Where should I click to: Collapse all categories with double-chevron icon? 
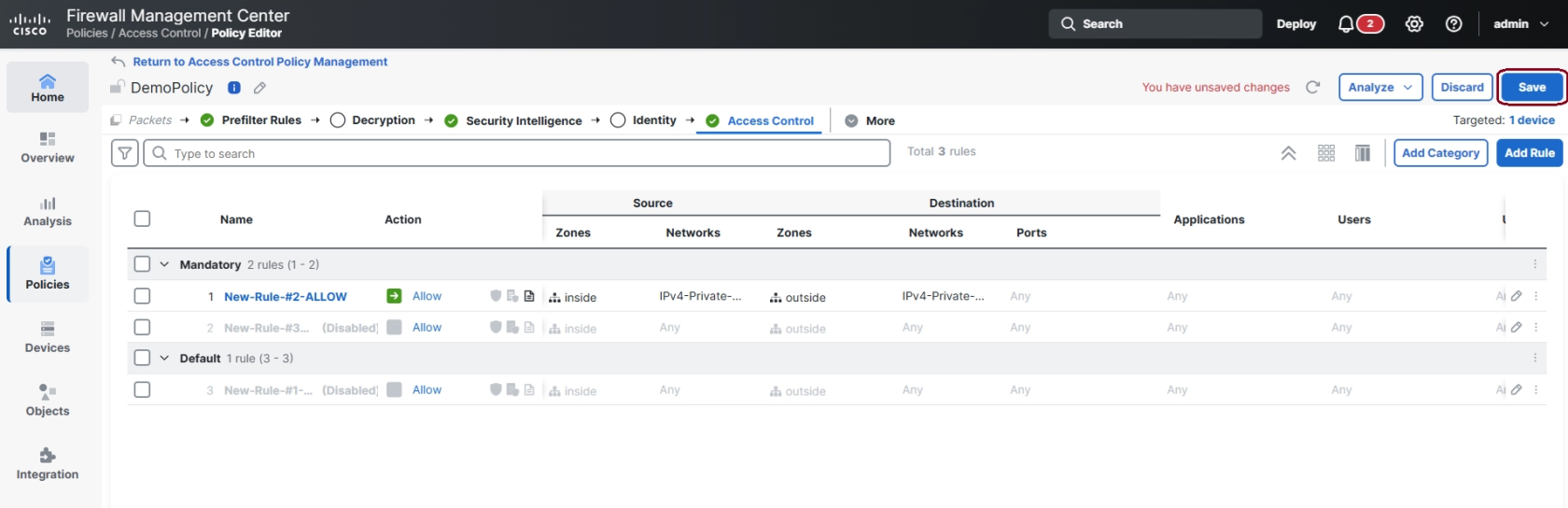1288,153
